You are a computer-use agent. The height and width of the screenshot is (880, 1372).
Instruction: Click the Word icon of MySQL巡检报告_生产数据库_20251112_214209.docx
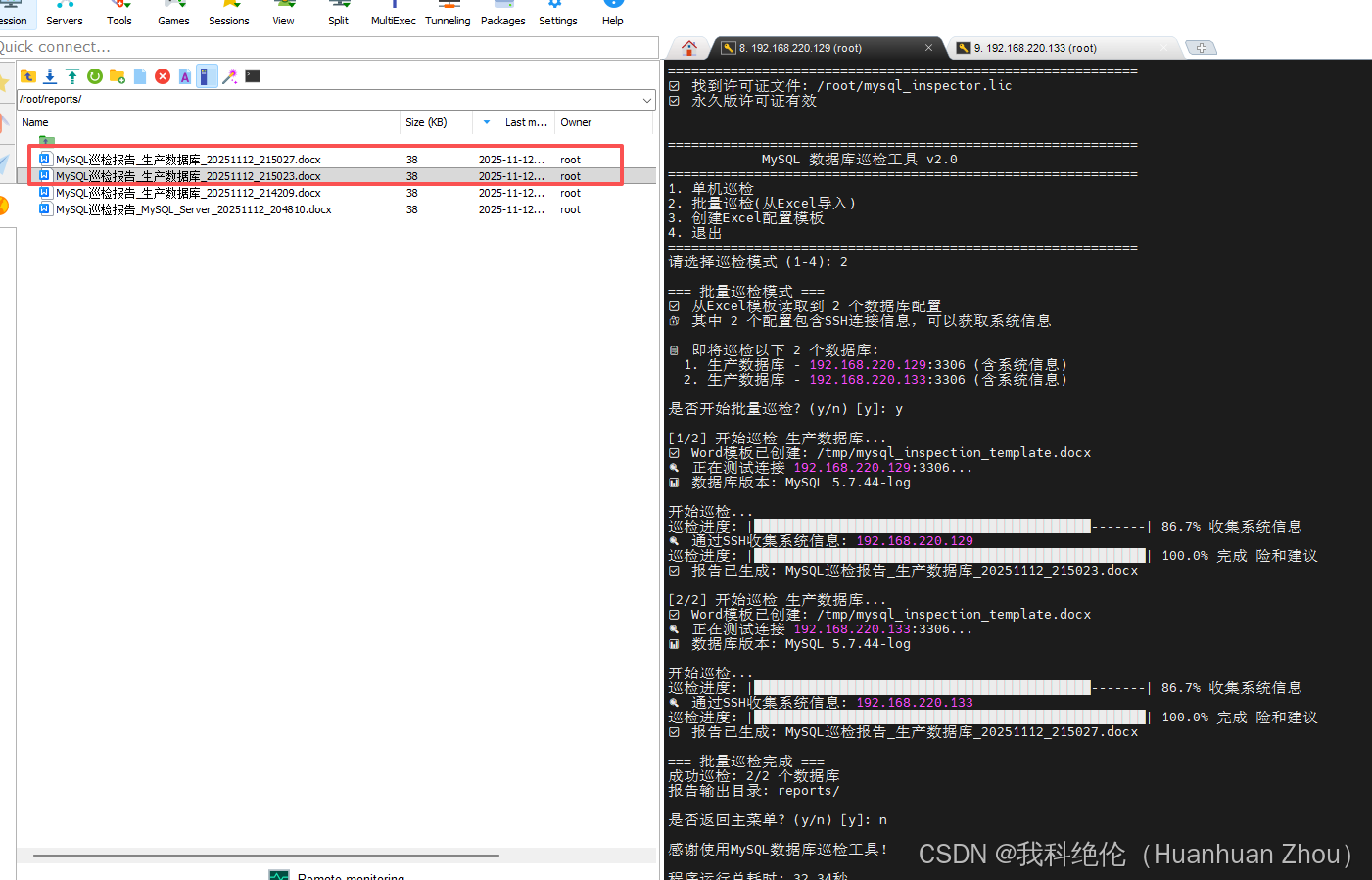(x=44, y=192)
